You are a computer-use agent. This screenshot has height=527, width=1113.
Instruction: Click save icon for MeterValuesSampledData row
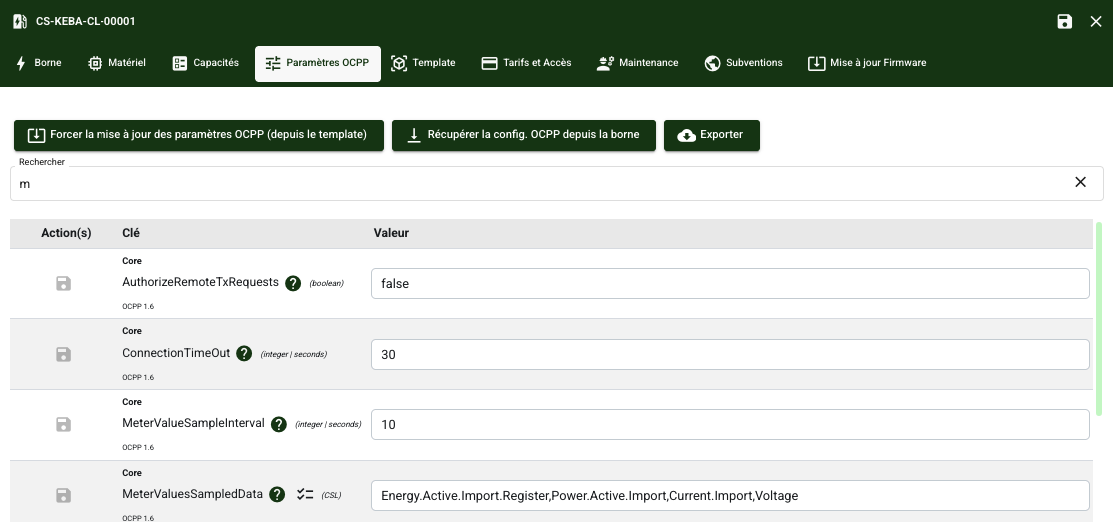(63, 495)
